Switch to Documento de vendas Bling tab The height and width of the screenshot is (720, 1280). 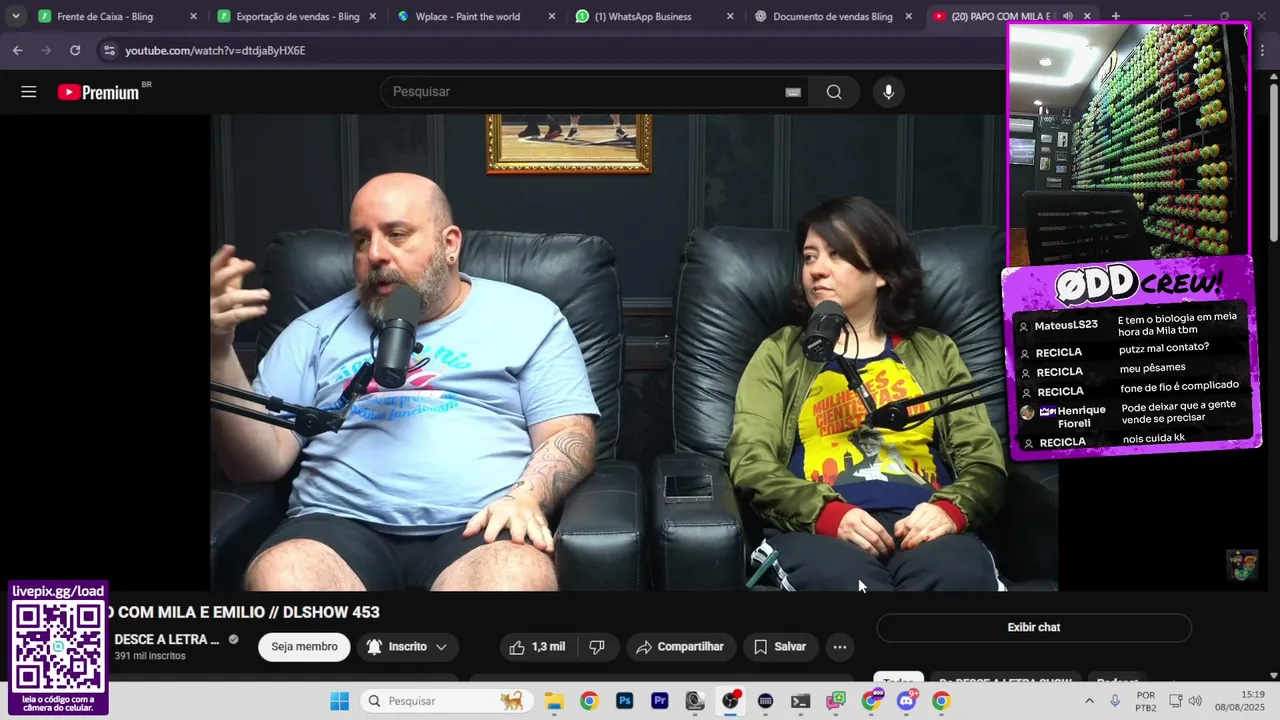tap(832, 16)
